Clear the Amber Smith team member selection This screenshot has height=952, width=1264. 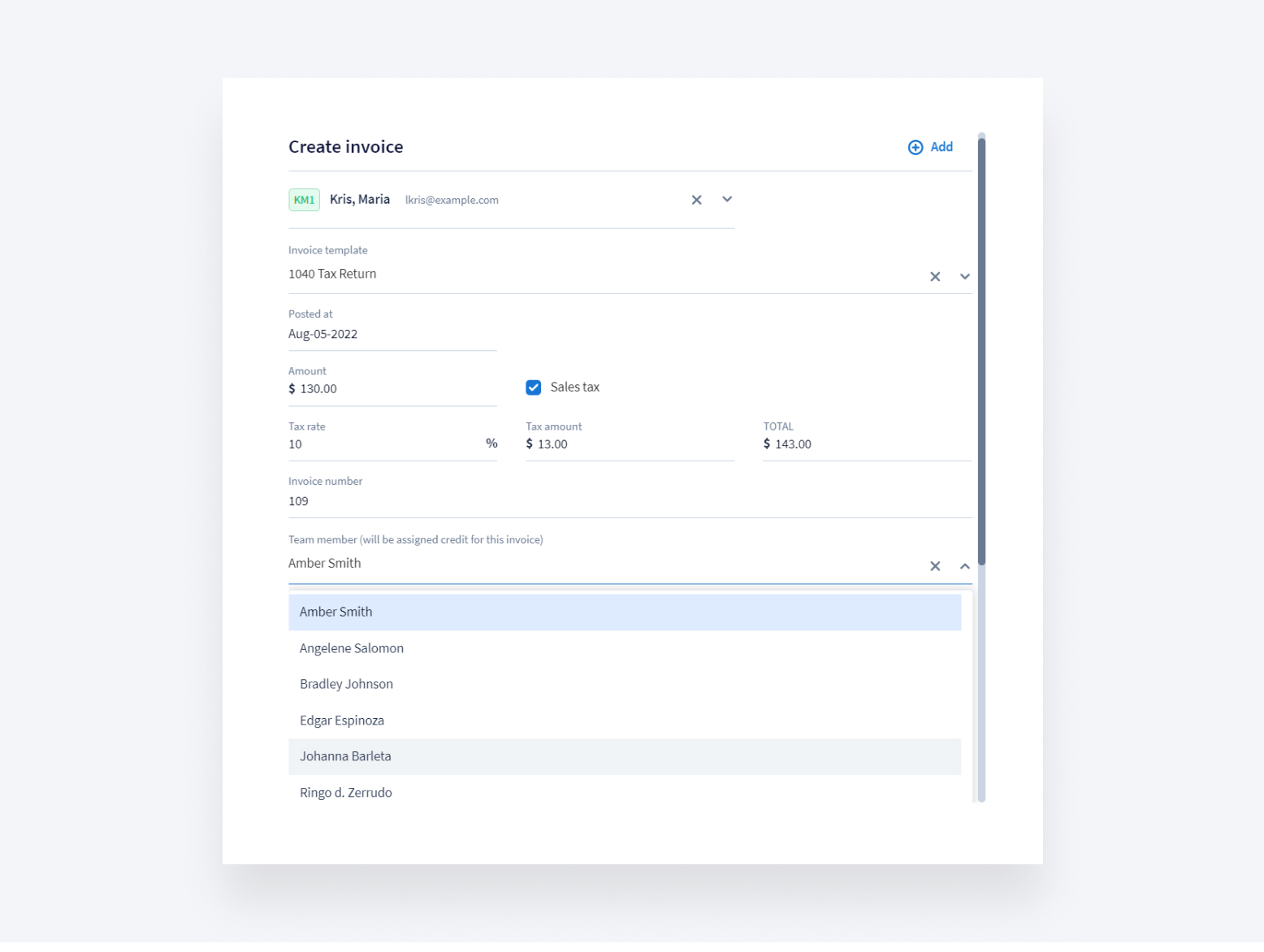click(x=935, y=566)
